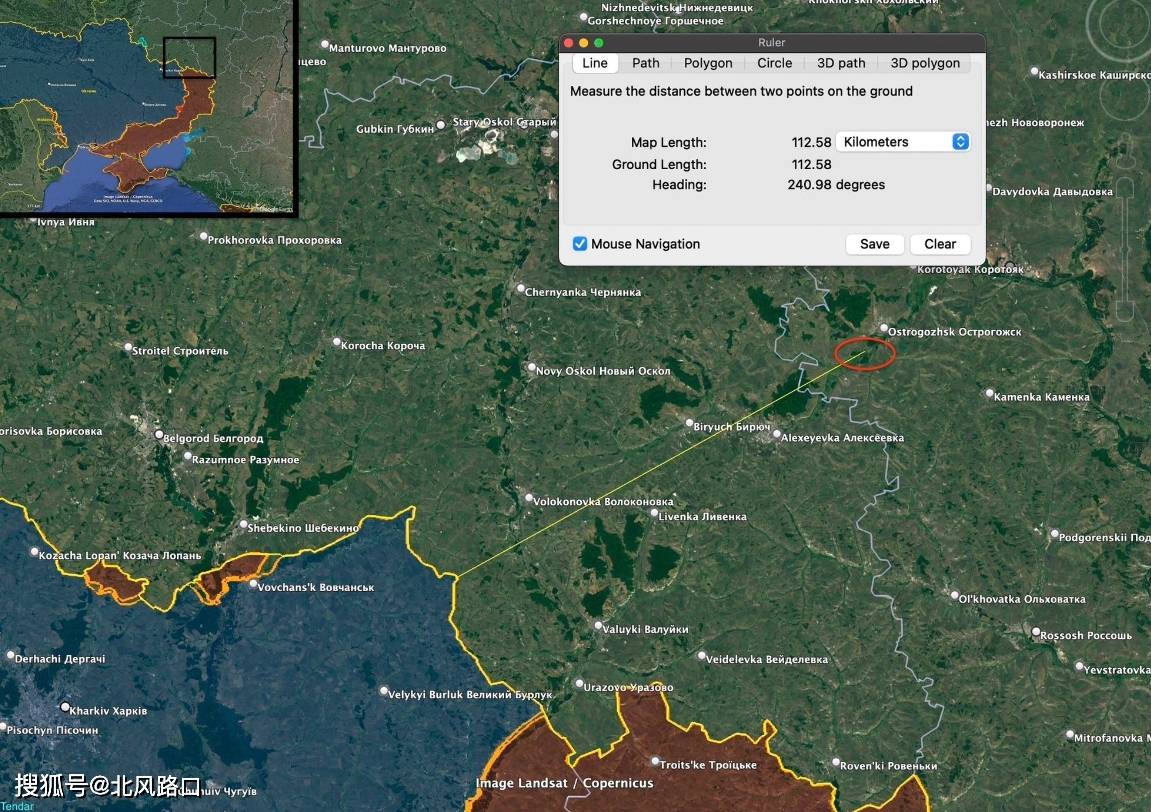This screenshot has width=1151, height=812.
Task: Select the Chernyanka placemark dot
Action: pyautogui.click(x=520, y=289)
